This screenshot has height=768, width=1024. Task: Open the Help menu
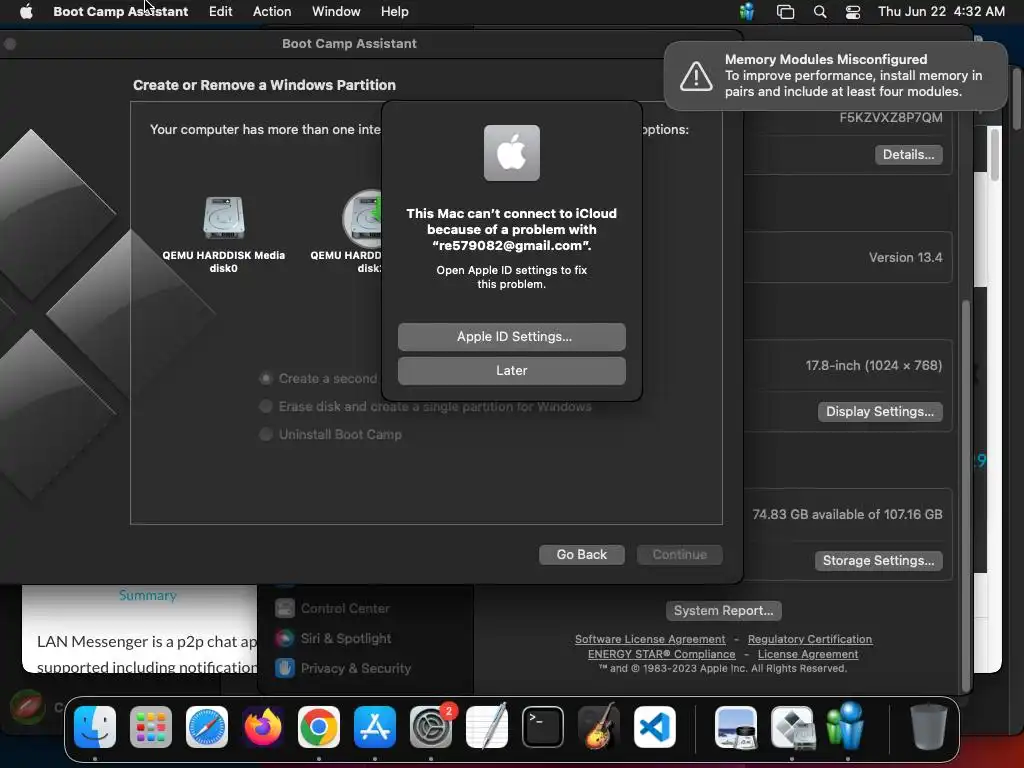point(394,11)
